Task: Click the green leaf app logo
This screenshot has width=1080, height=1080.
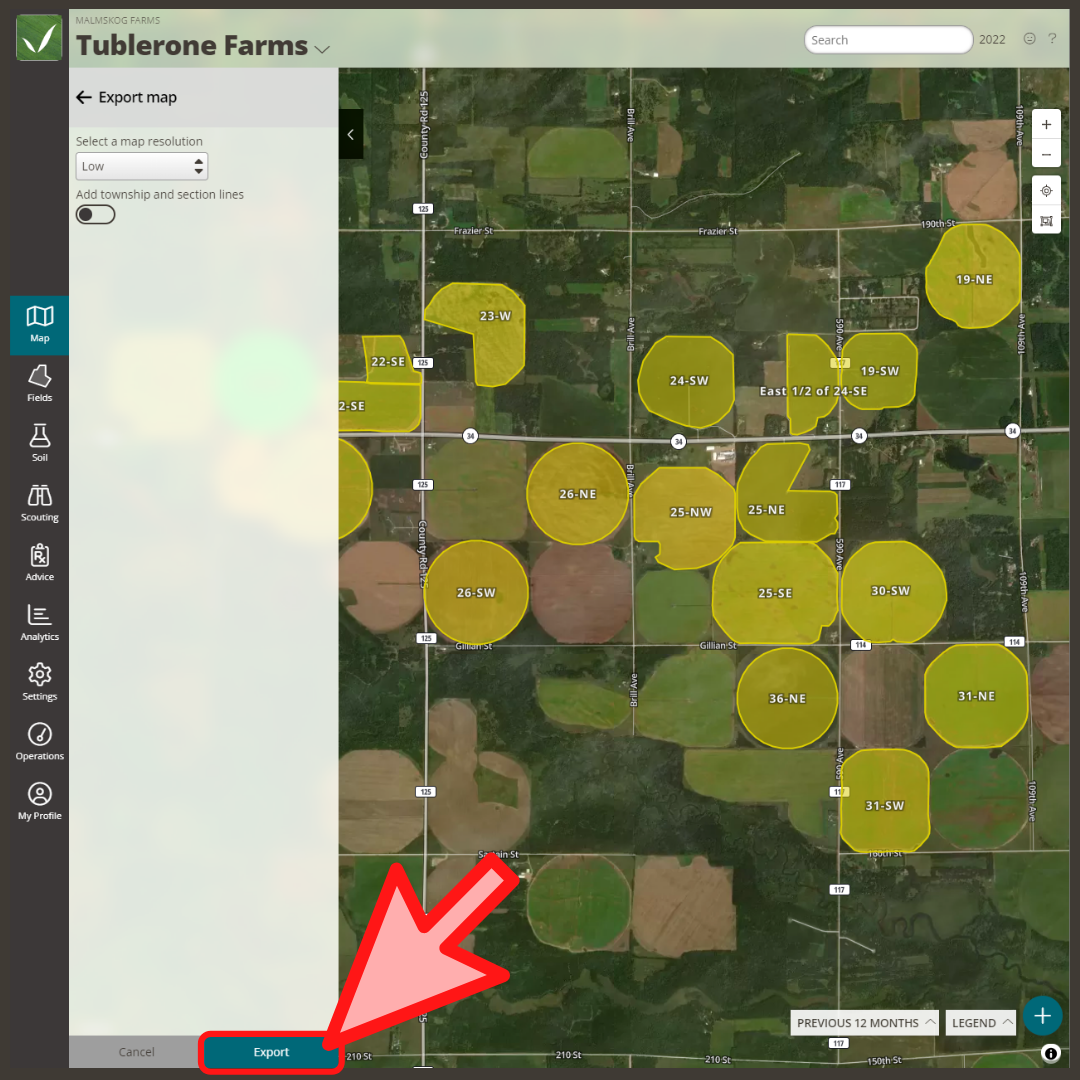Action: click(x=39, y=39)
